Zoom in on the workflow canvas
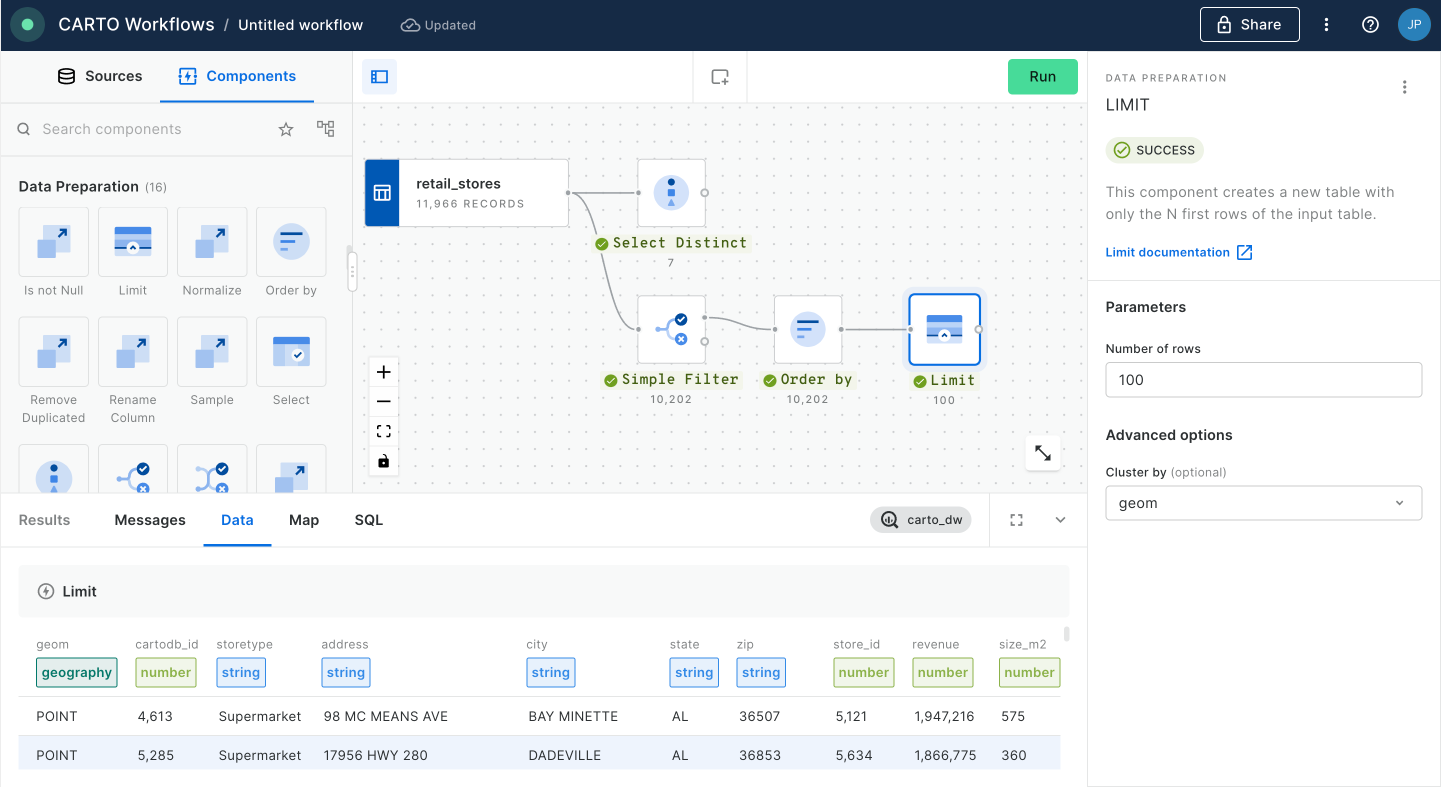Image resolution: width=1441 pixels, height=787 pixels. (383, 372)
